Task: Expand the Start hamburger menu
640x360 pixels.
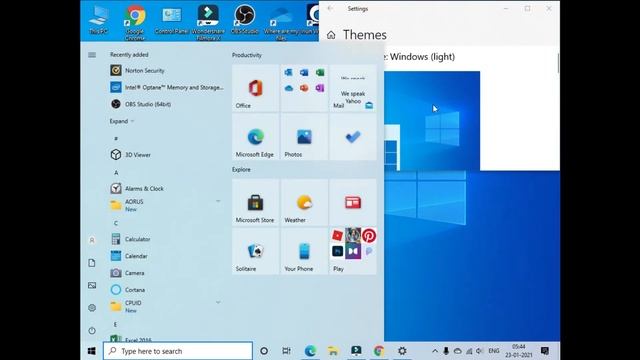Action: [x=92, y=55]
